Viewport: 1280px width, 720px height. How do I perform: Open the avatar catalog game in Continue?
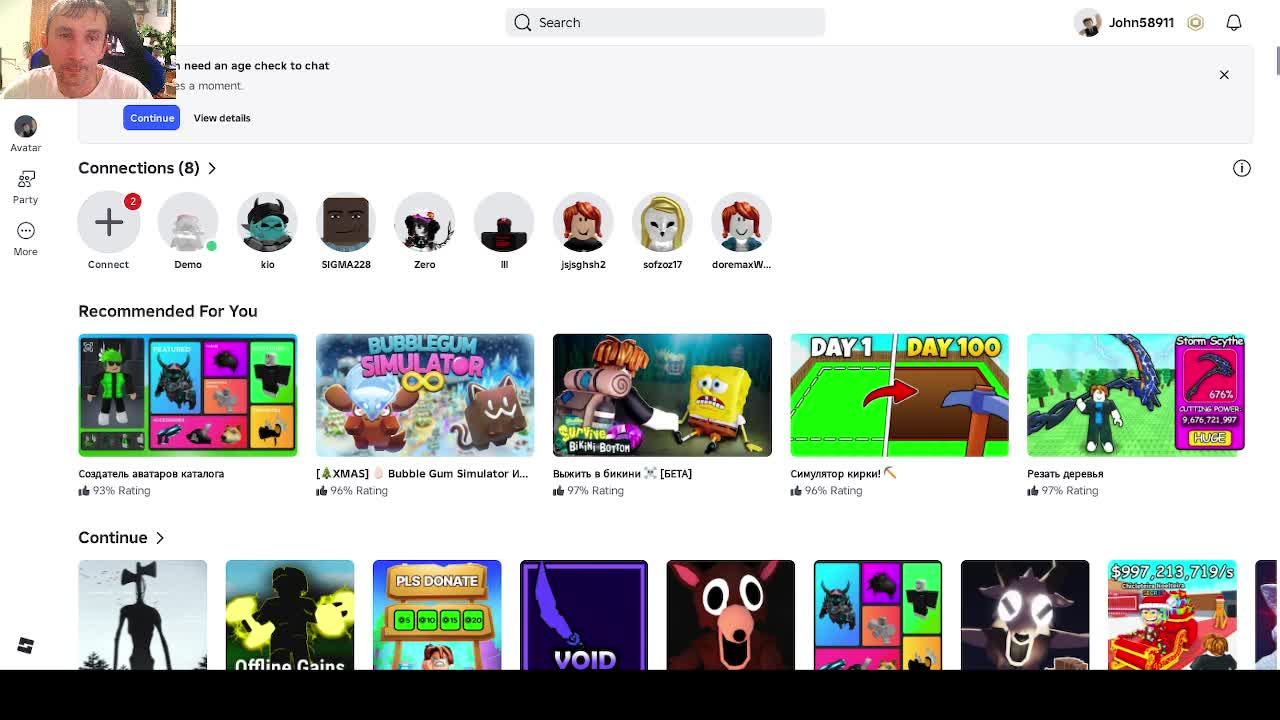878,615
